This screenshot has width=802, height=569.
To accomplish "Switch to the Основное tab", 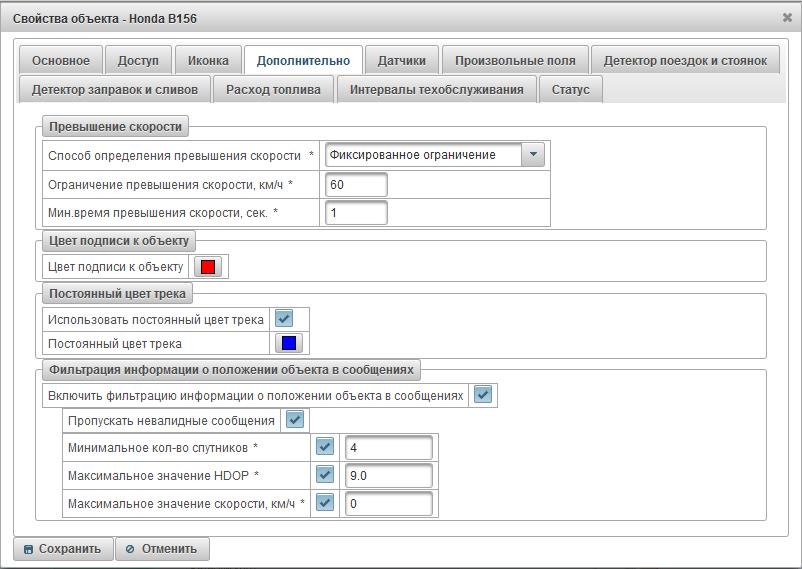I will [60, 61].
